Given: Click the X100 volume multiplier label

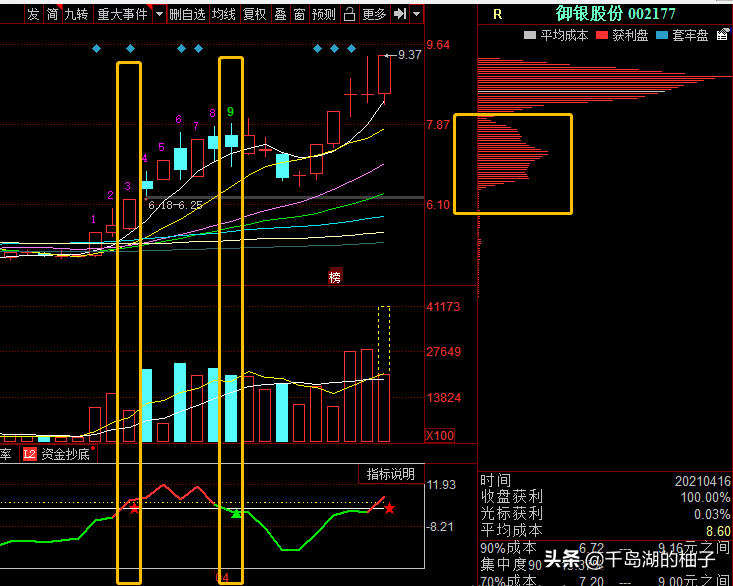Looking at the screenshot, I should click(440, 436).
